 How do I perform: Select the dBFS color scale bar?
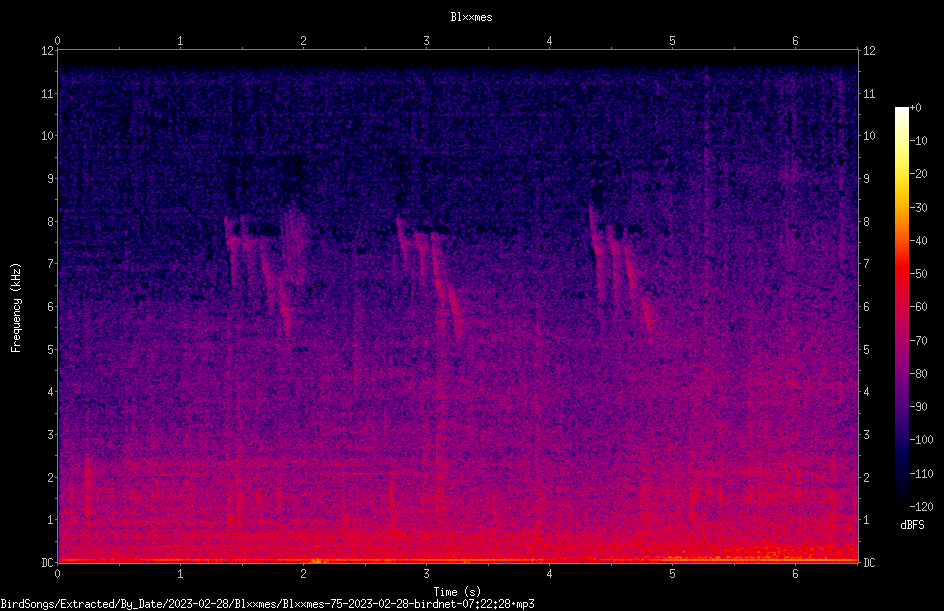tap(901, 306)
